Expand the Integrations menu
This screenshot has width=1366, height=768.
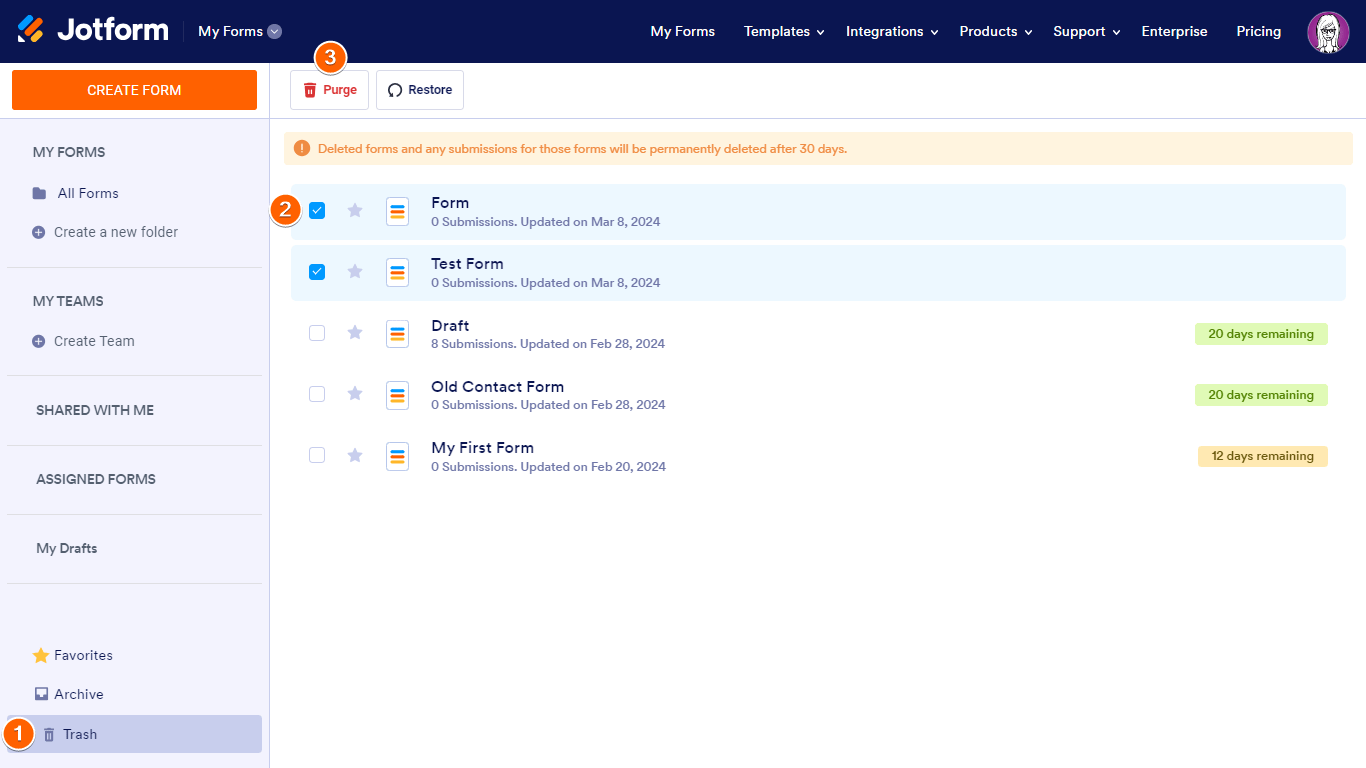click(x=891, y=31)
